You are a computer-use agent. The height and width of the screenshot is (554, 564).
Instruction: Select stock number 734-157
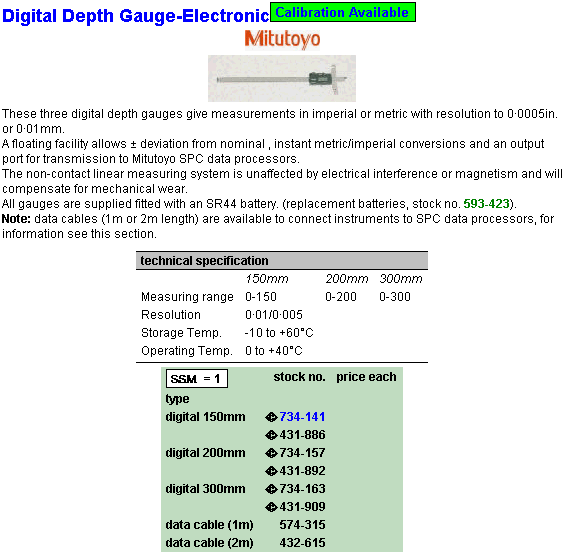pyautogui.click(x=302, y=453)
